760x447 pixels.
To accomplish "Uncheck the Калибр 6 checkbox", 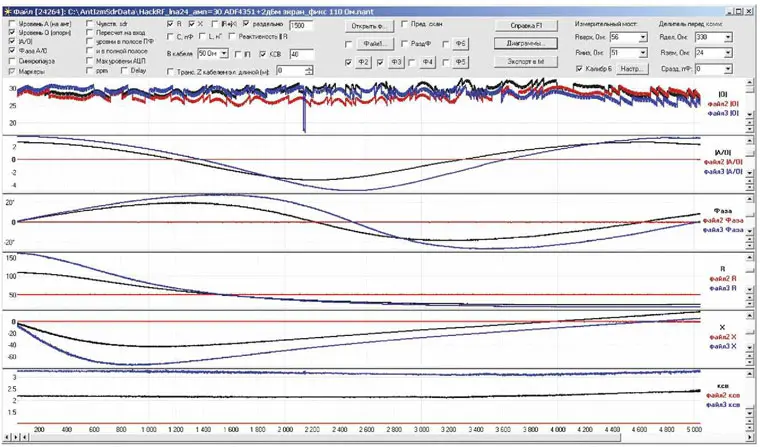I will click(x=580, y=68).
